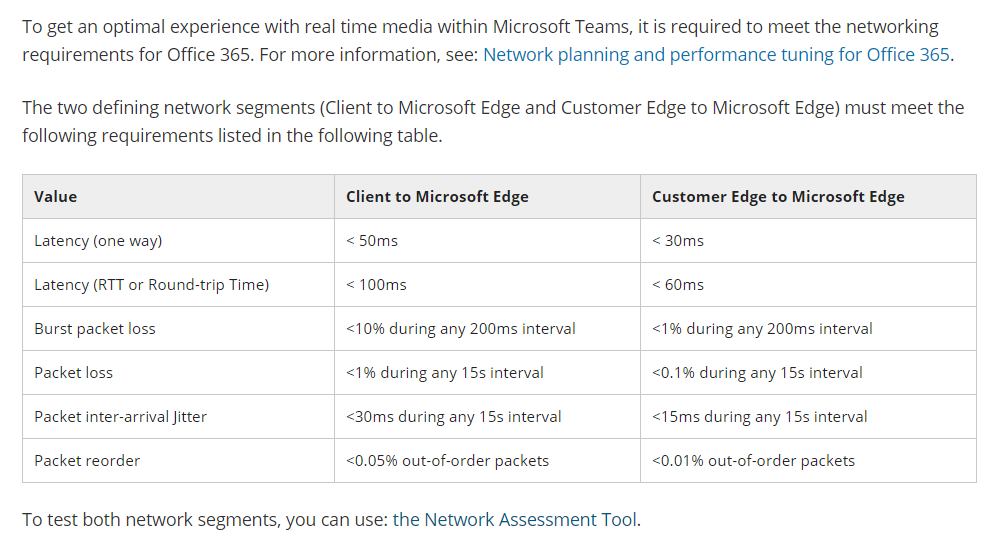Click the <0.1% during any 15s interval cell
Screen dimensions: 991x543
click(x=756, y=373)
